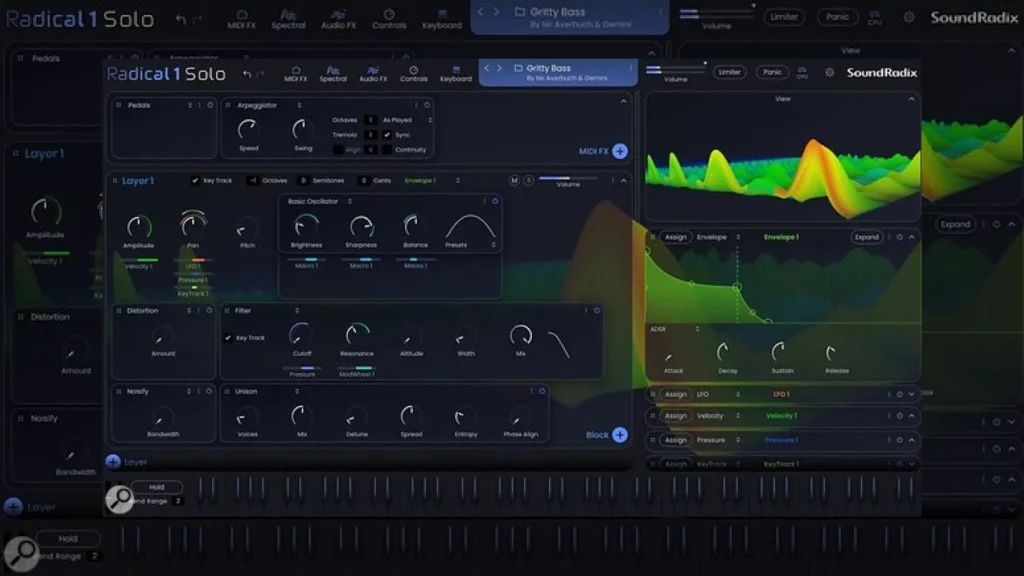Viewport: 1024px width, 576px height.
Task: Toggle the Arpeggiator Continuity checkbox
Action: pos(387,150)
